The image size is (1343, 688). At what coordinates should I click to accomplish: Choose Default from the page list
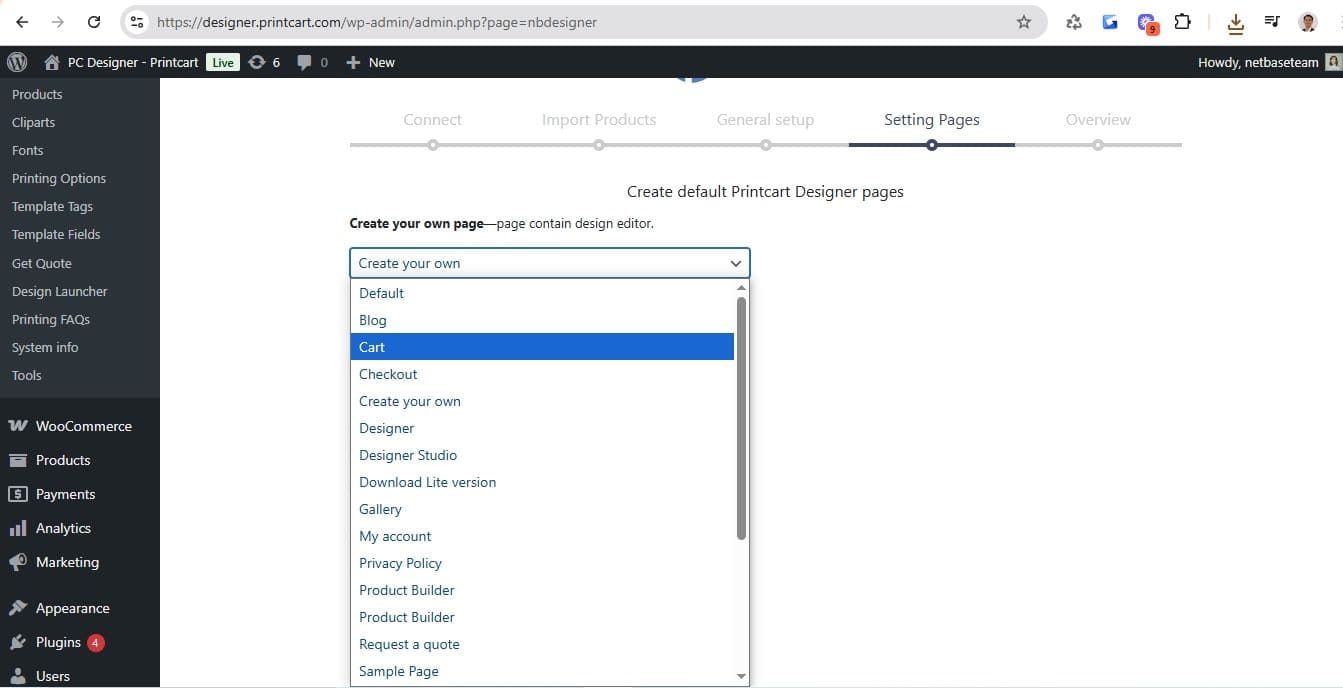542,293
